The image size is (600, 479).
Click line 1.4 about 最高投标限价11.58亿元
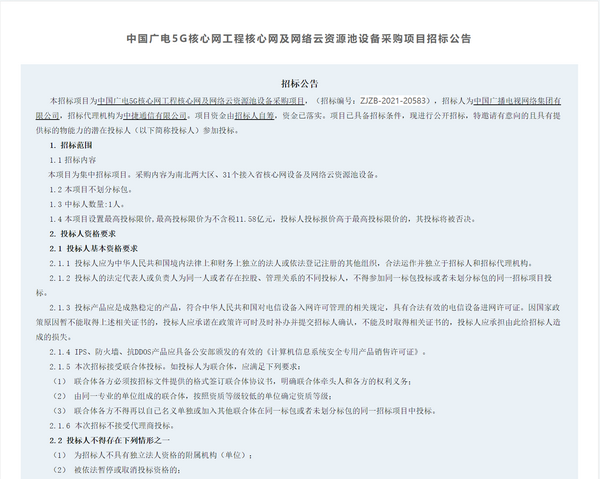click(263, 219)
